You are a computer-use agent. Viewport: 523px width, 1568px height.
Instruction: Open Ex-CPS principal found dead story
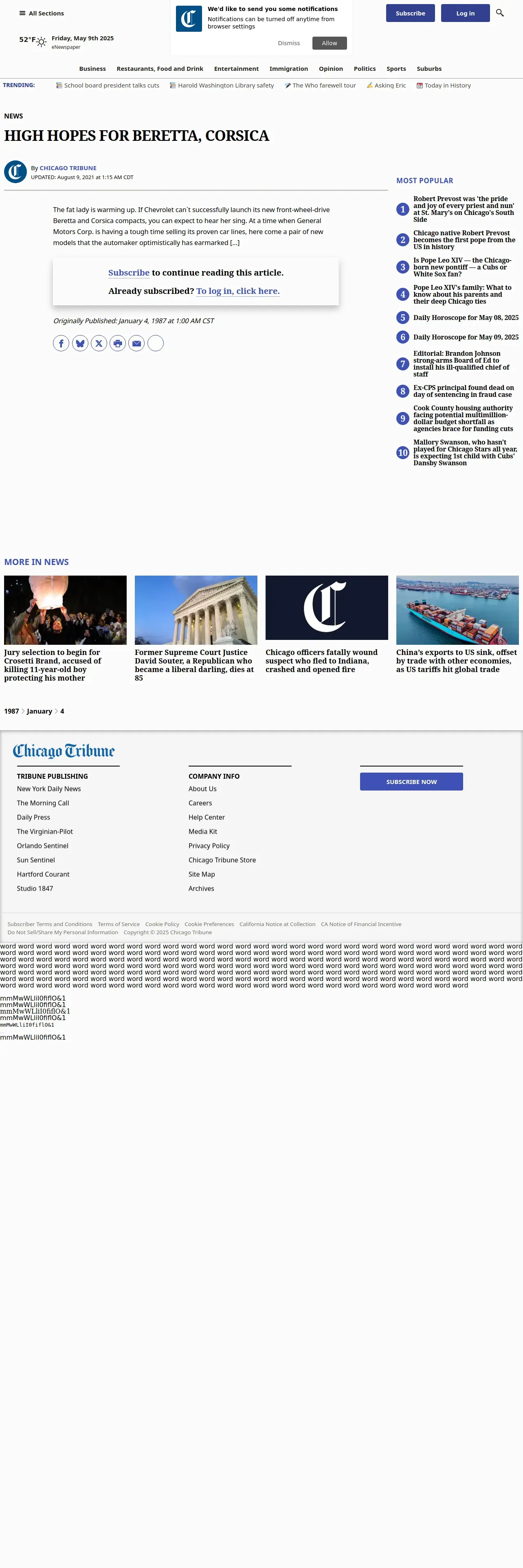pos(464,391)
